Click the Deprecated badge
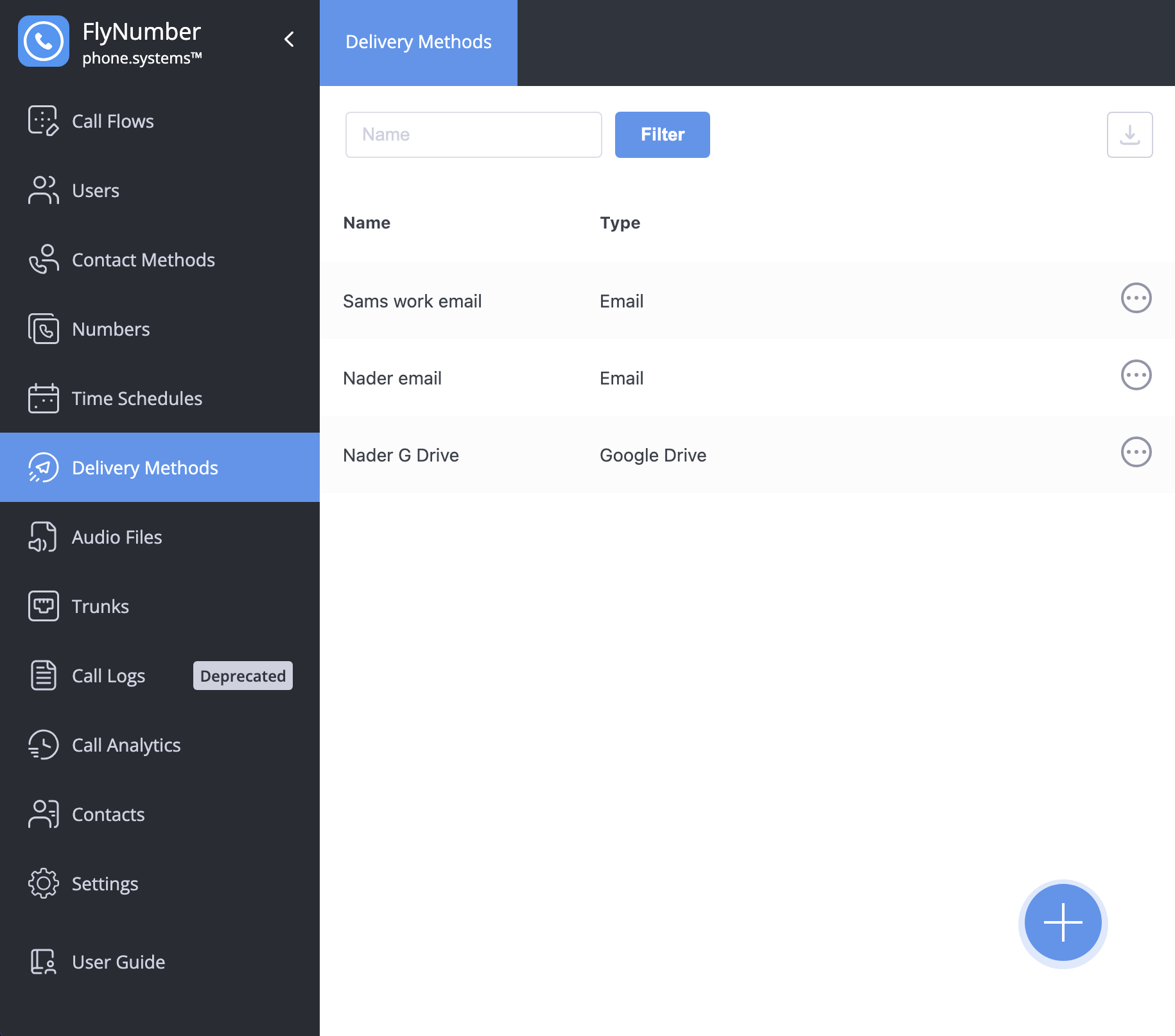The width and height of the screenshot is (1175, 1036). coord(243,676)
